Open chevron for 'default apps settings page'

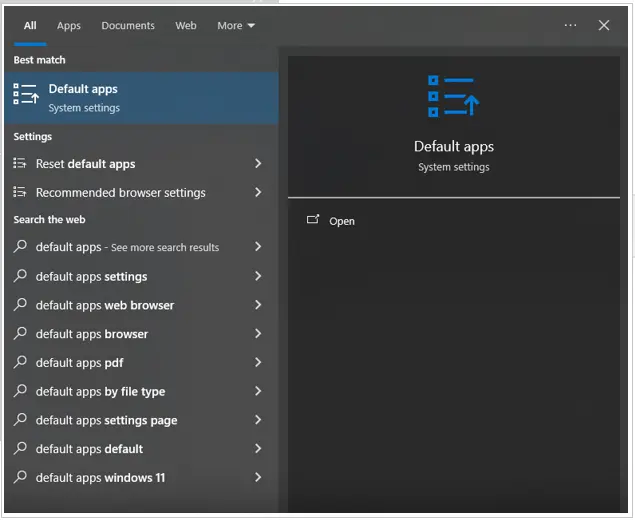coord(258,420)
